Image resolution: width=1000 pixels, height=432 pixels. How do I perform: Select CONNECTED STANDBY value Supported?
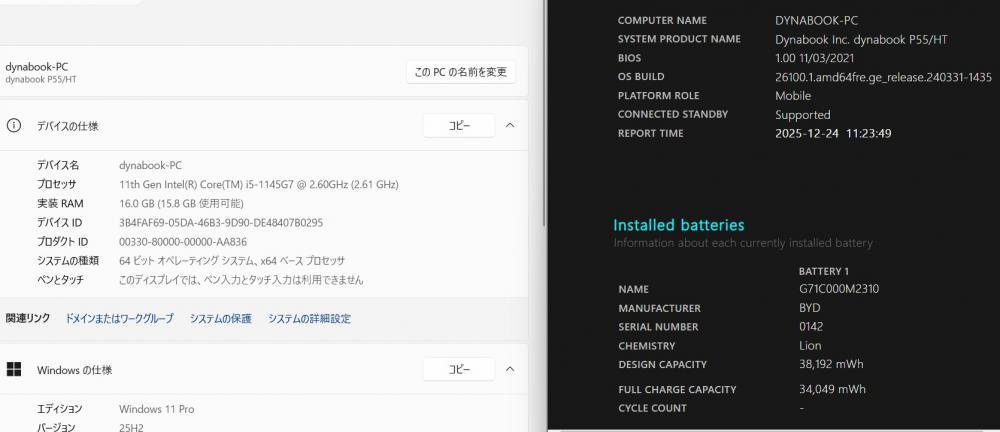802,115
